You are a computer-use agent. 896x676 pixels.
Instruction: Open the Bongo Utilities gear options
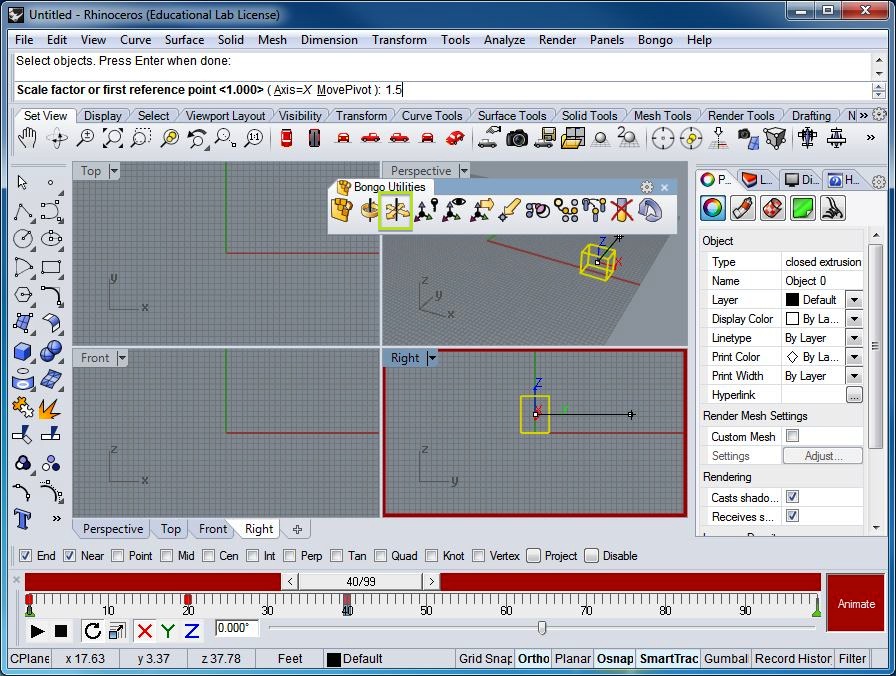[x=647, y=187]
